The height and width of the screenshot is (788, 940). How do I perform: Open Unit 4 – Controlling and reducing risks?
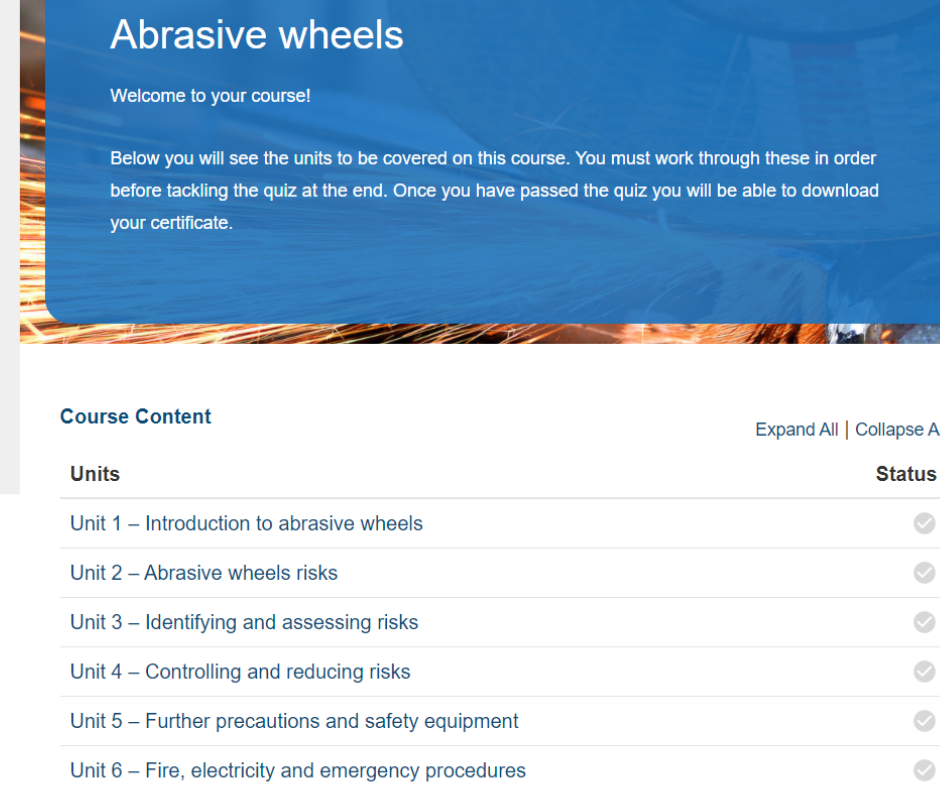pos(240,671)
